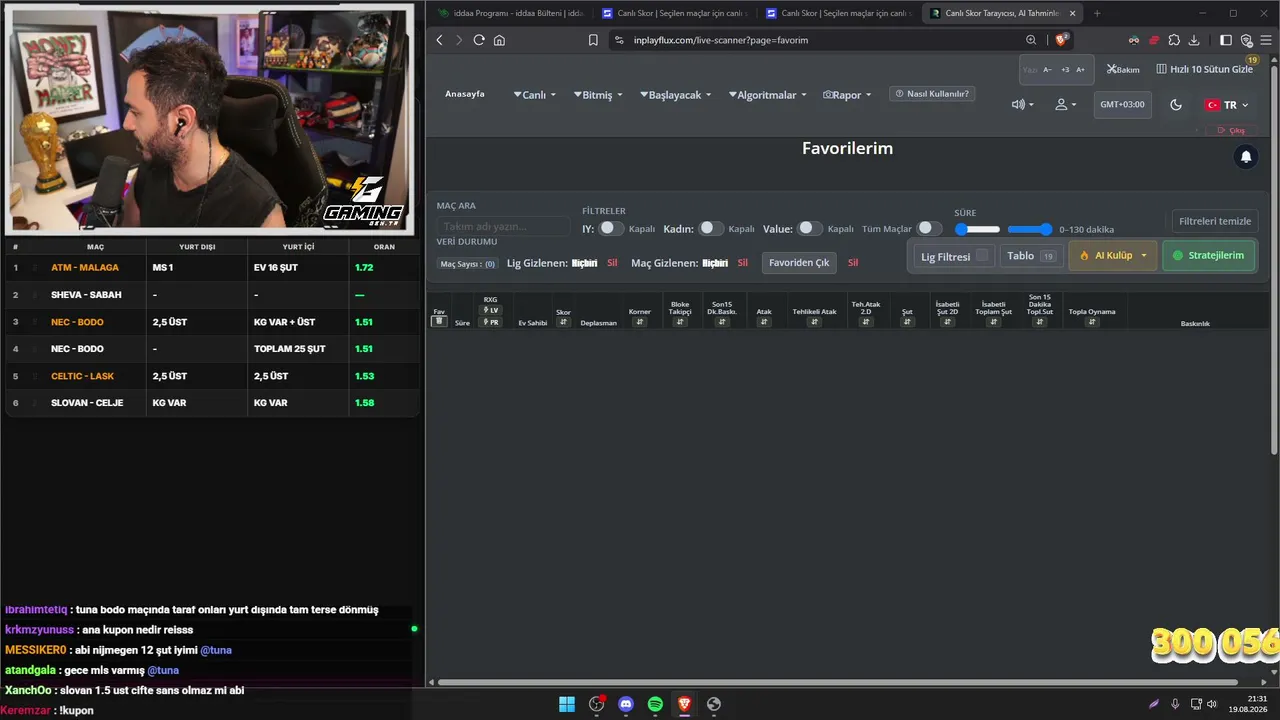Expand the Rapor dropdown menu
The width and height of the screenshot is (1280, 720).
847,95
